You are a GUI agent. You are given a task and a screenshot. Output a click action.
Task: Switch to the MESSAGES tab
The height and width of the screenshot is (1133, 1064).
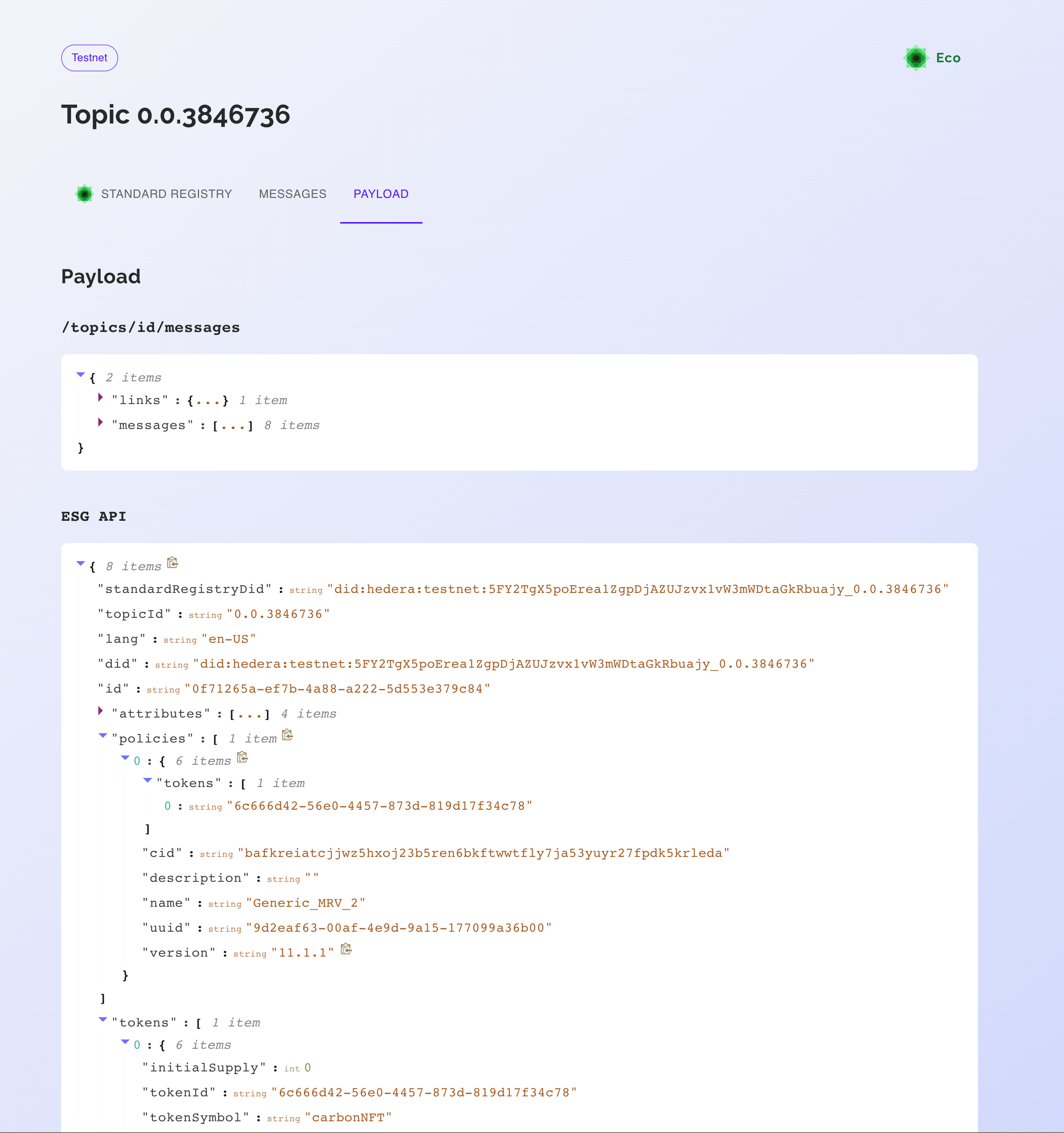point(292,194)
